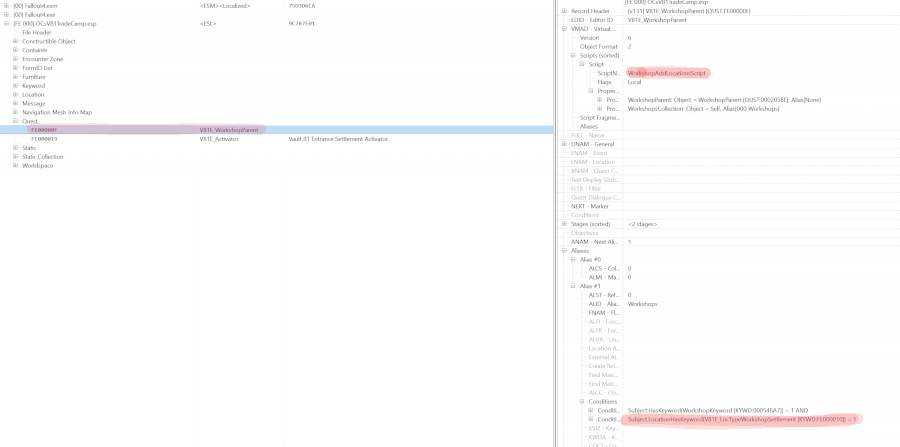The image size is (900, 447).
Task: Select the ALST - Ref row
Action: point(604,295)
